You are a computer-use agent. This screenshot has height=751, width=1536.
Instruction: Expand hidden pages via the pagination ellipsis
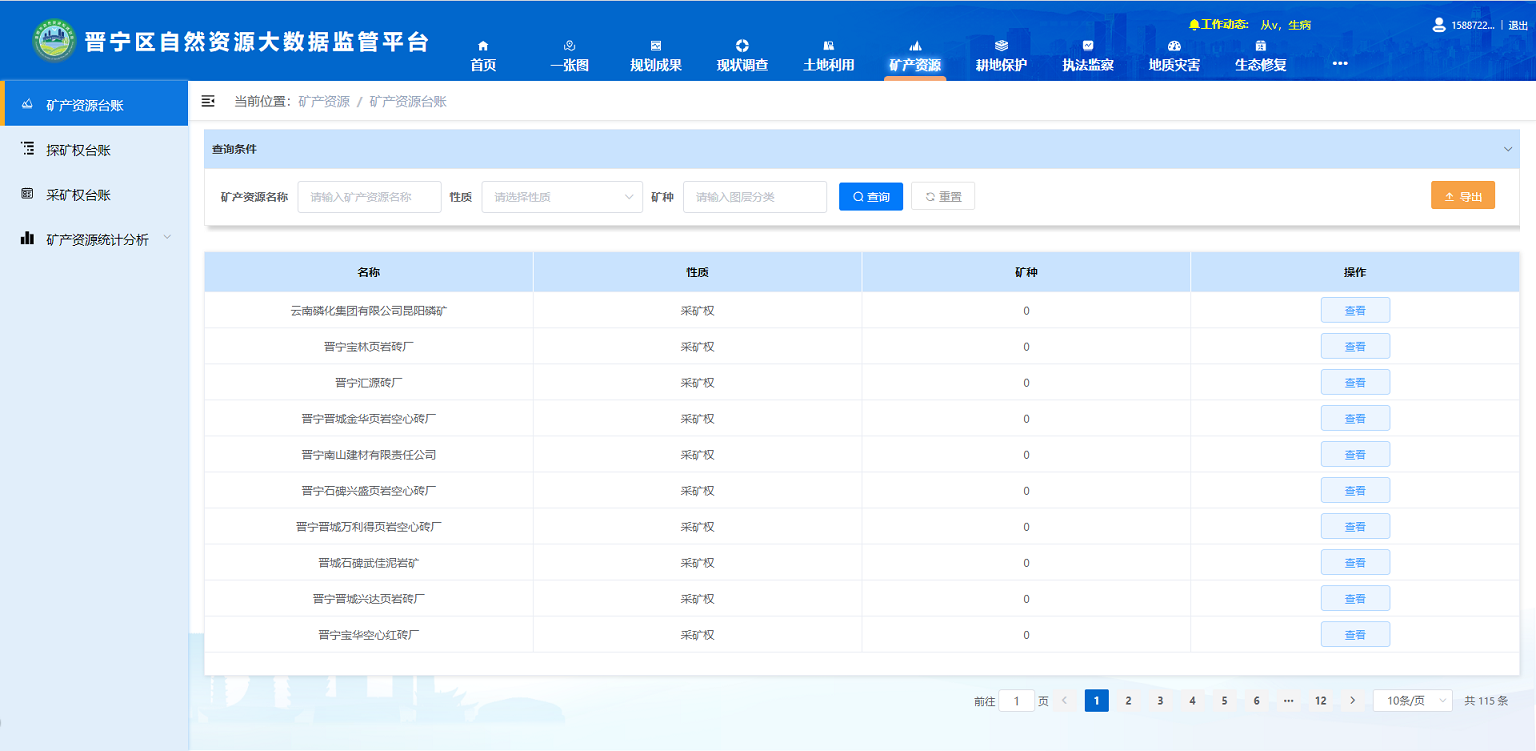[1288, 701]
